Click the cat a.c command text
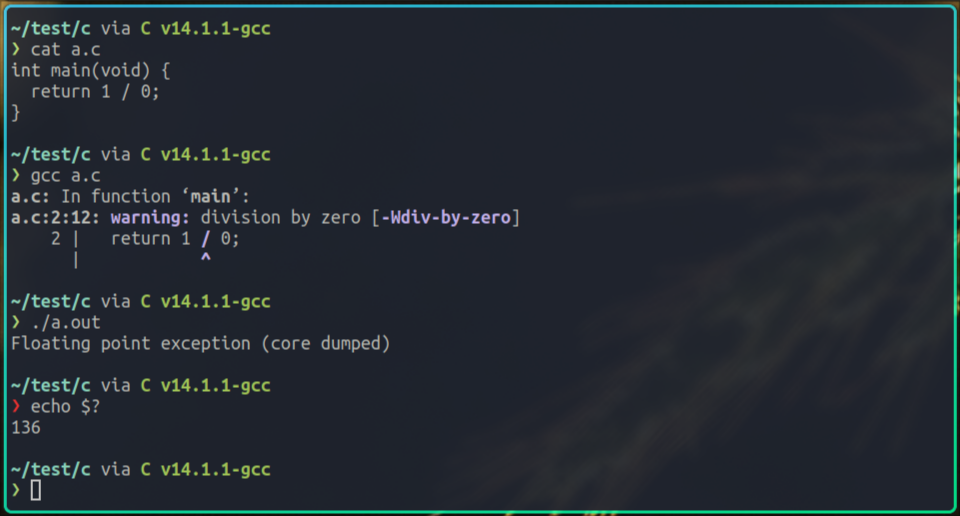960x516 pixels. tap(66, 50)
